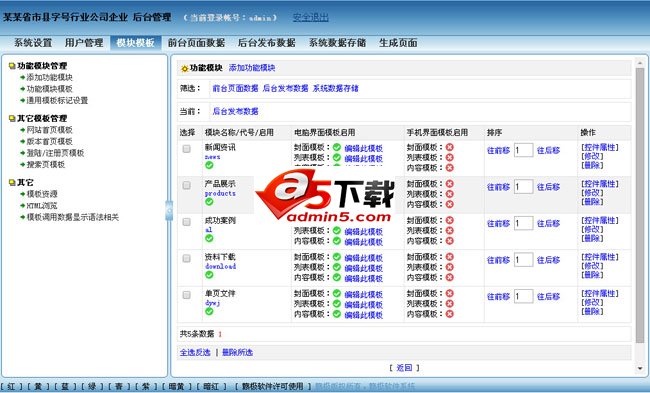Click folder icon beside 功能模块管理
650x393 pixels.
[x=12, y=66]
